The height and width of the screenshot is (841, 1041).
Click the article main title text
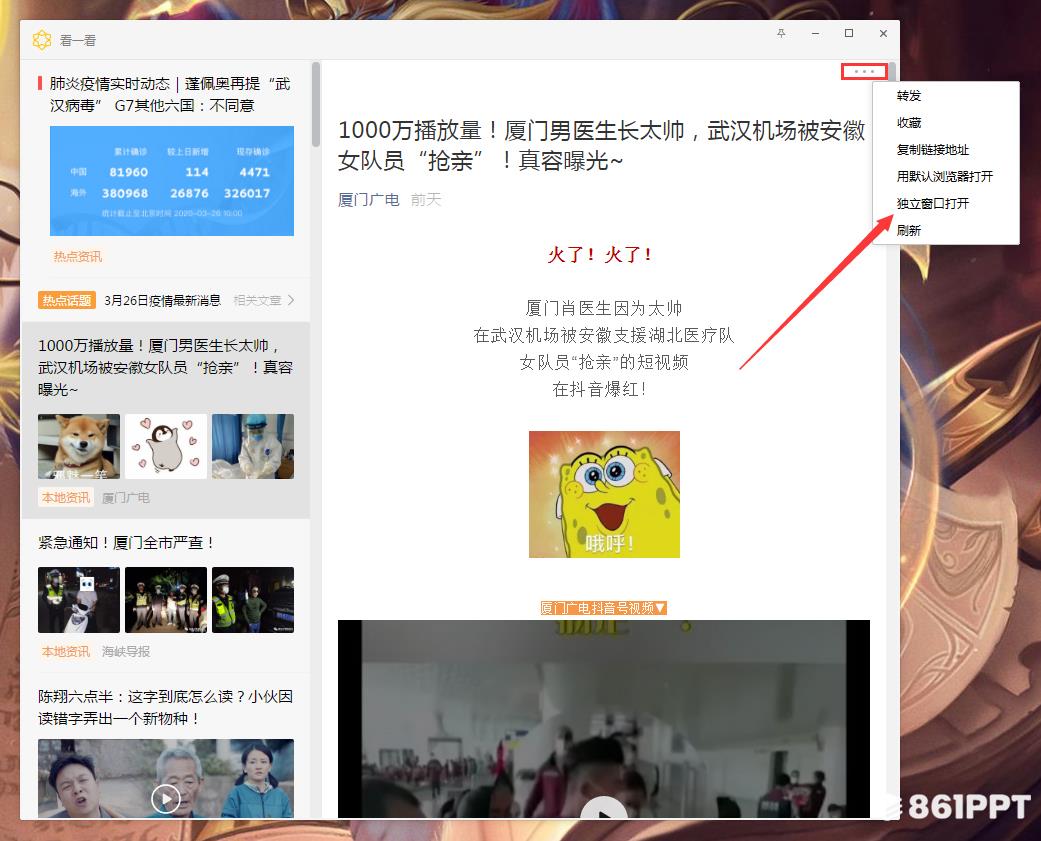tap(601, 145)
